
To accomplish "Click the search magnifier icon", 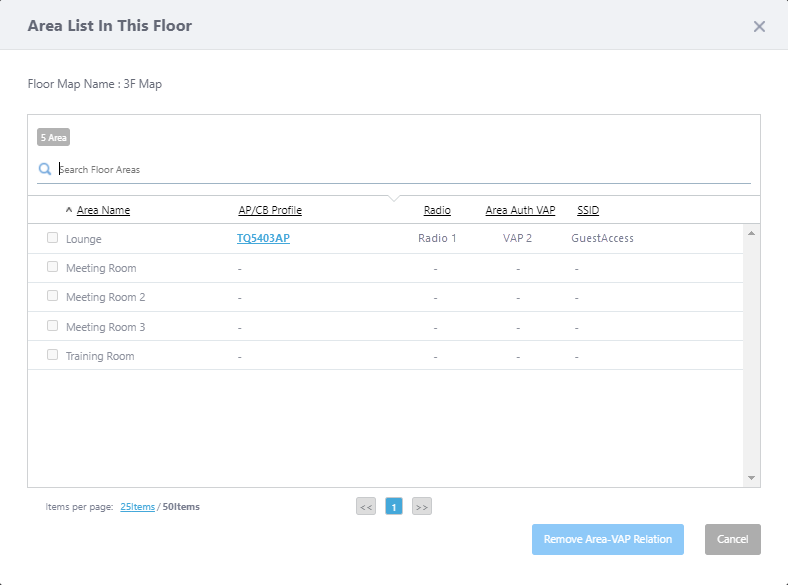I will (44, 169).
